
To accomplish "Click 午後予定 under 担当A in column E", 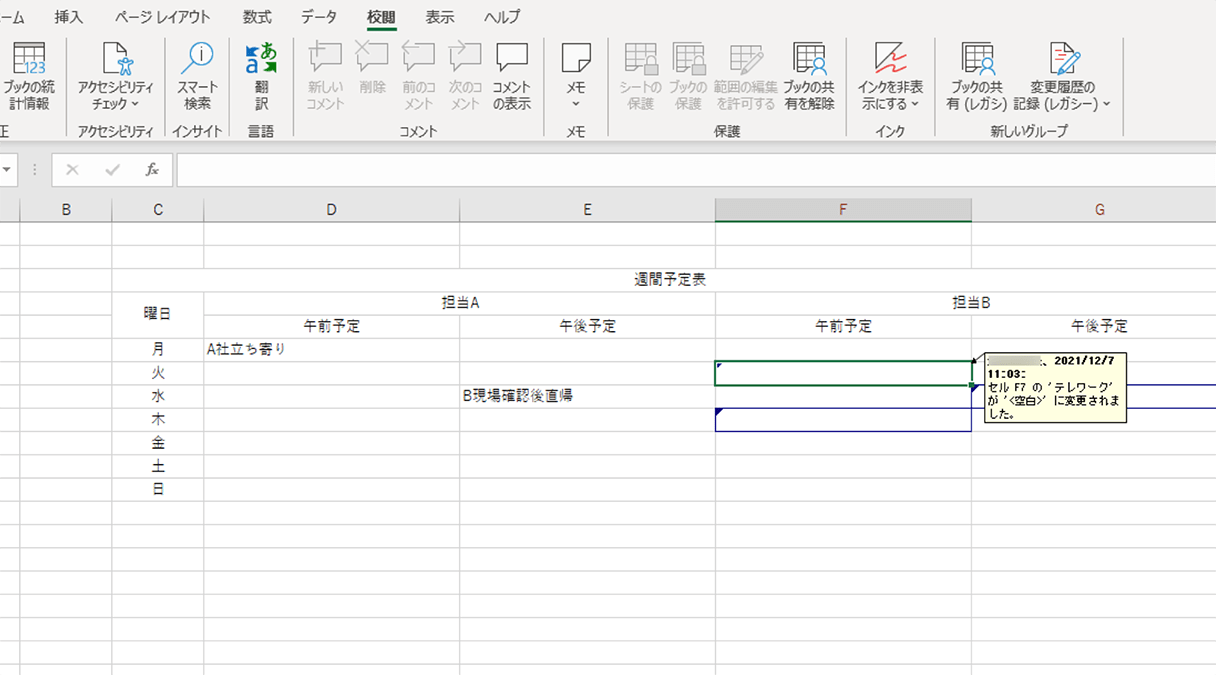I will click(588, 326).
